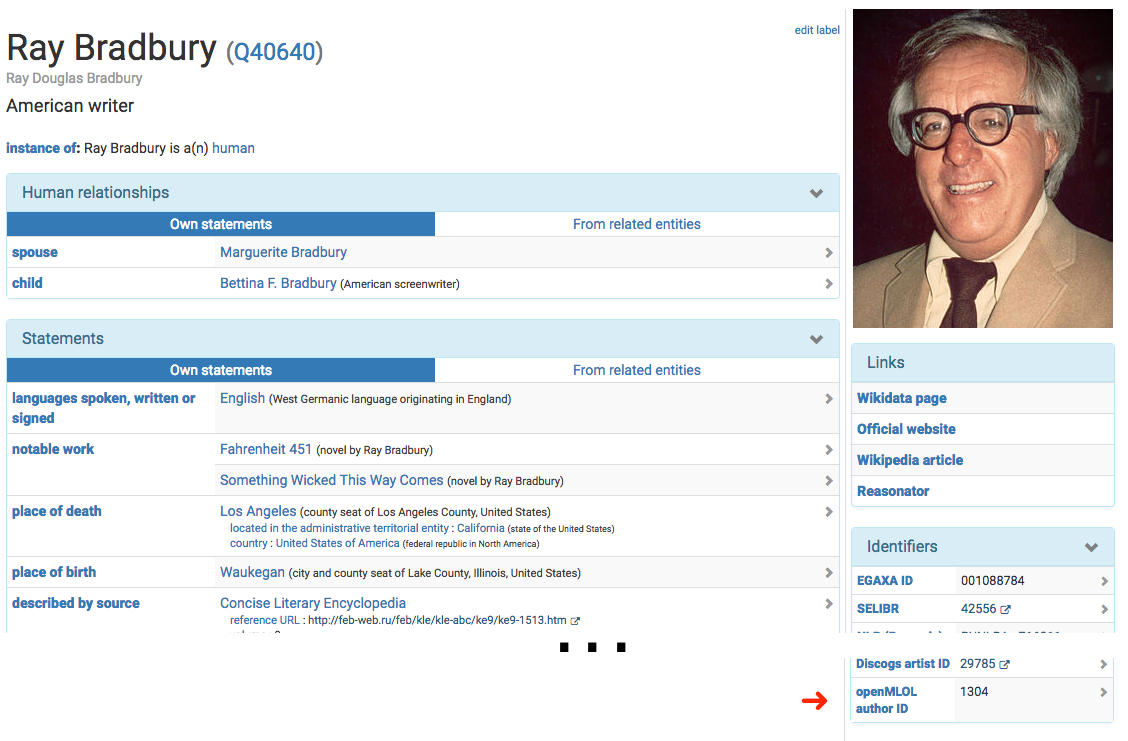
Task: Click the located in the administrative territorial entity link
Action: (340, 528)
